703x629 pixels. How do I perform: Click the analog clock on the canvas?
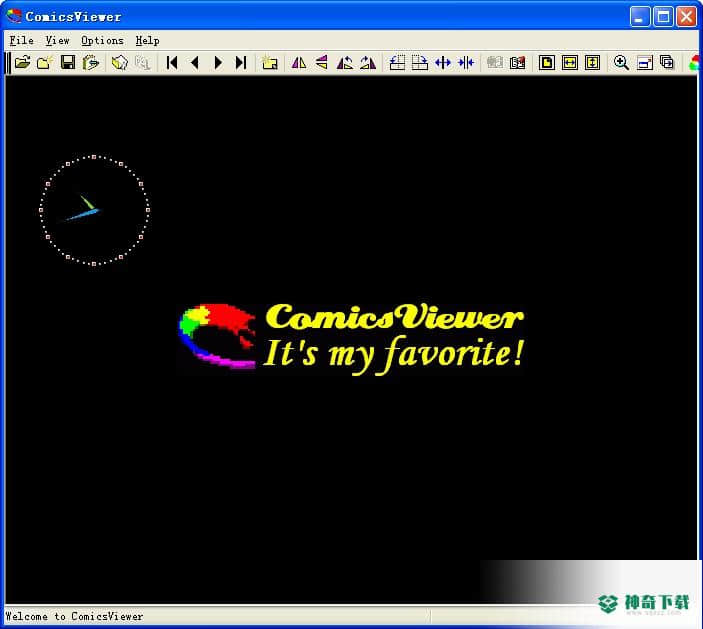click(94, 210)
